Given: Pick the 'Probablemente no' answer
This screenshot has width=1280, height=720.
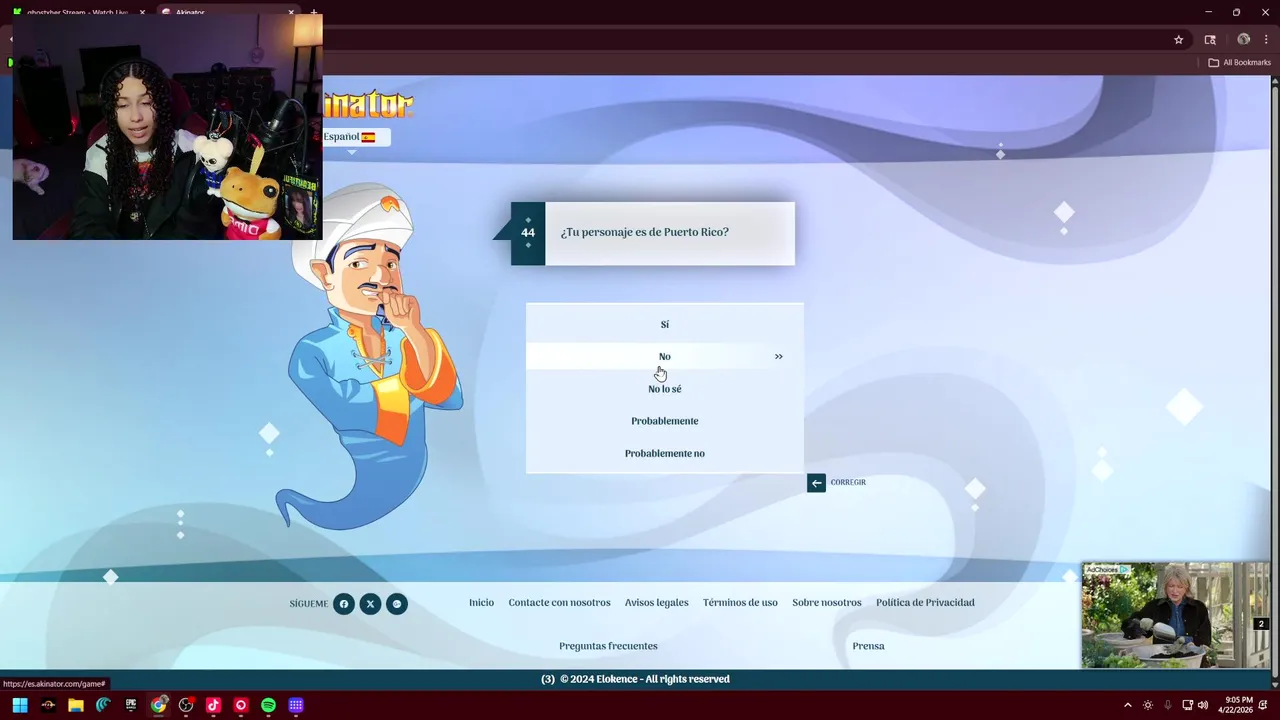Looking at the screenshot, I should 664,453.
